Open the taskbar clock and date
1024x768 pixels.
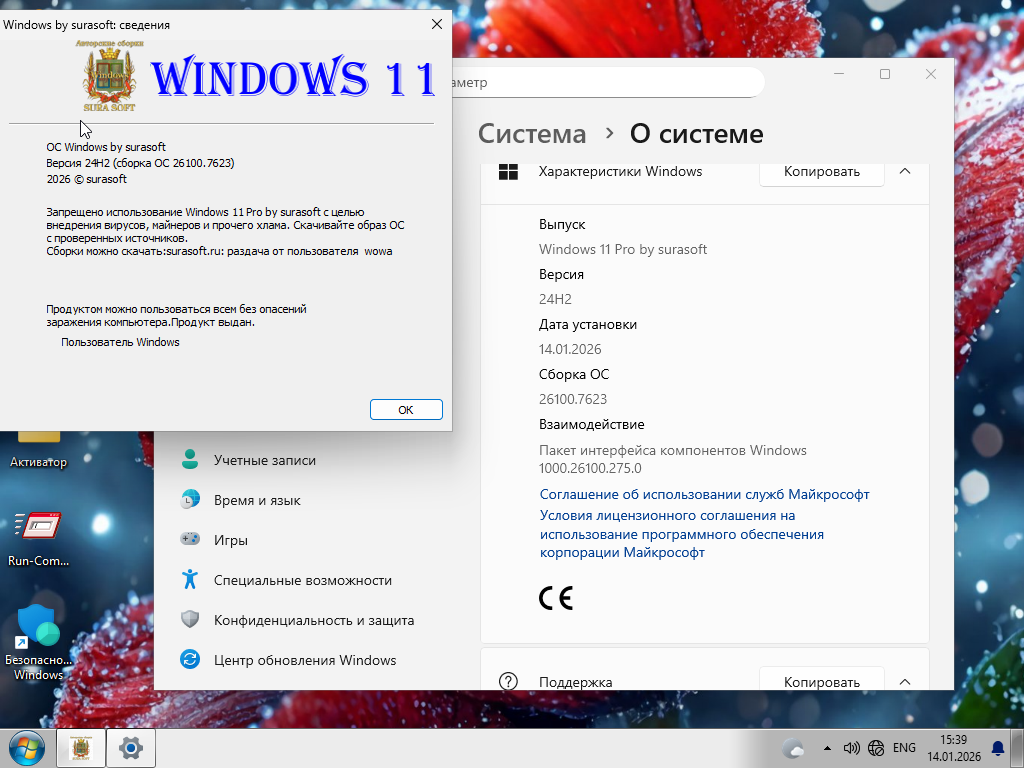953,748
